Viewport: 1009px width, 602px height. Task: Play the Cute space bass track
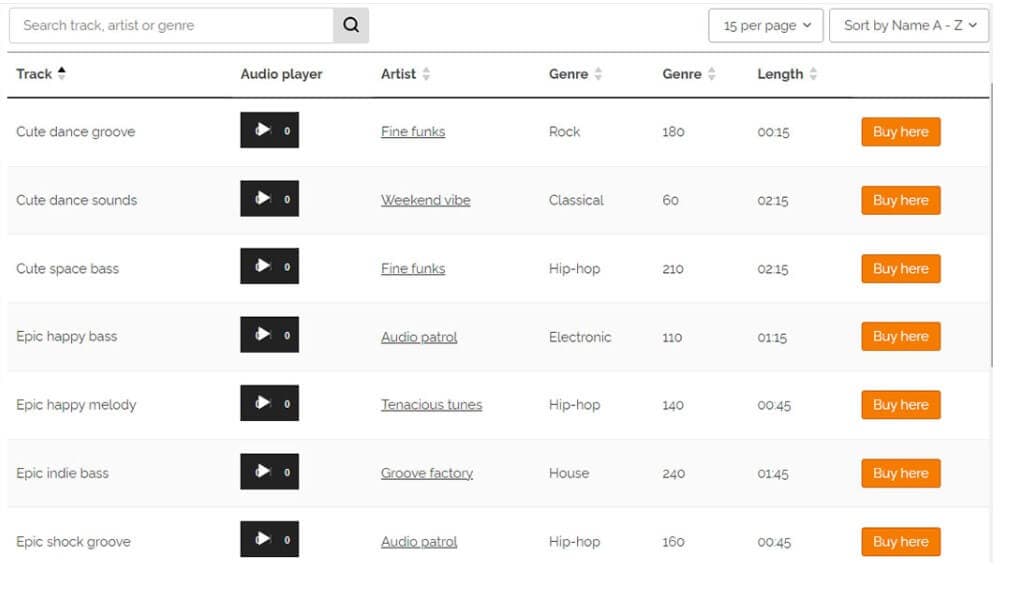[262, 267]
